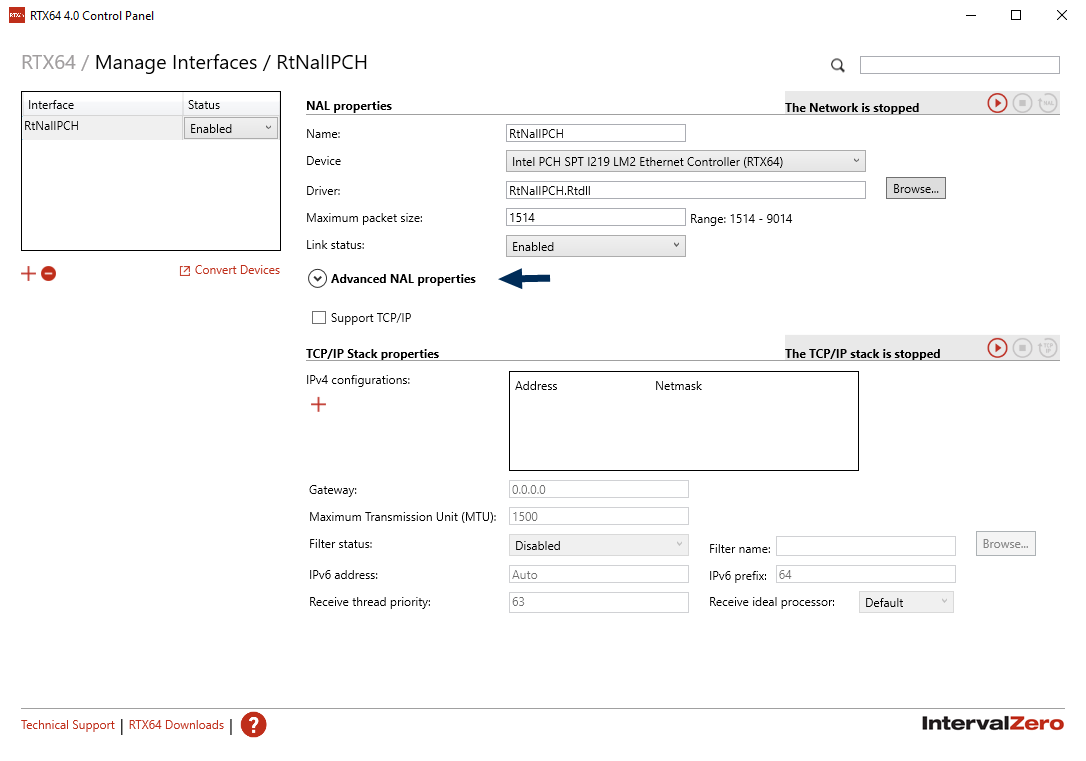This screenshot has height=761, width=1086.
Task: Remove the interface with the red minus icon
Action: (x=48, y=274)
